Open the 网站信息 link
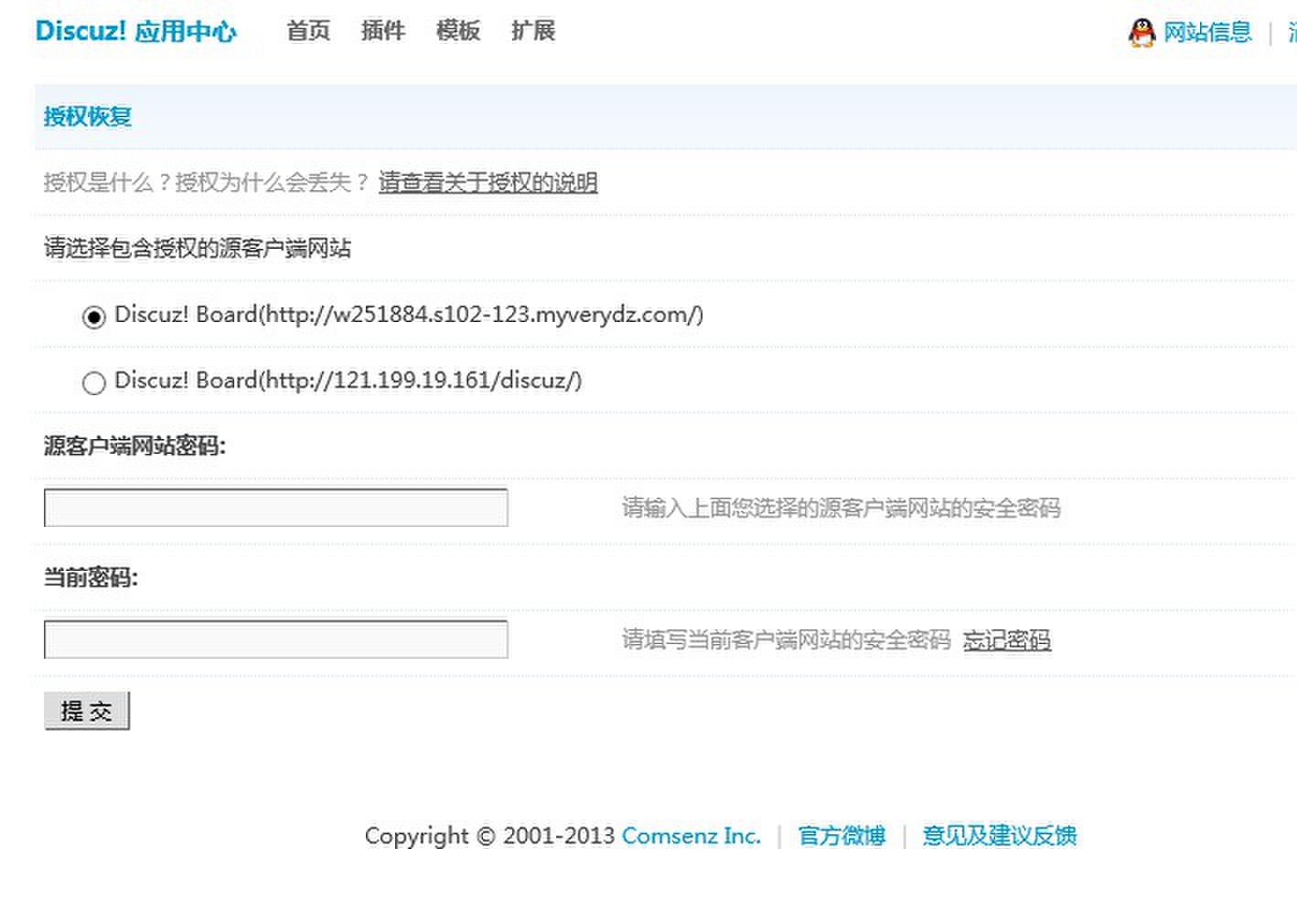 click(1207, 32)
